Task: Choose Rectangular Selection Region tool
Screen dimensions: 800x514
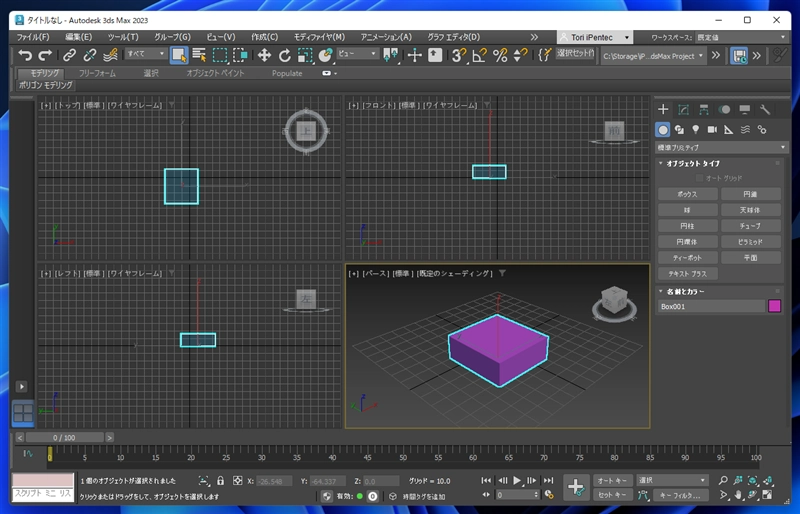Action: (220, 55)
